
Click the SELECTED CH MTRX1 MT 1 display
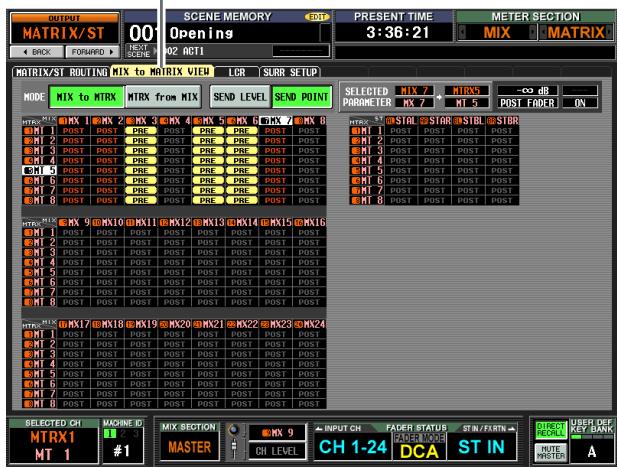pyautogui.click(x=53, y=446)
